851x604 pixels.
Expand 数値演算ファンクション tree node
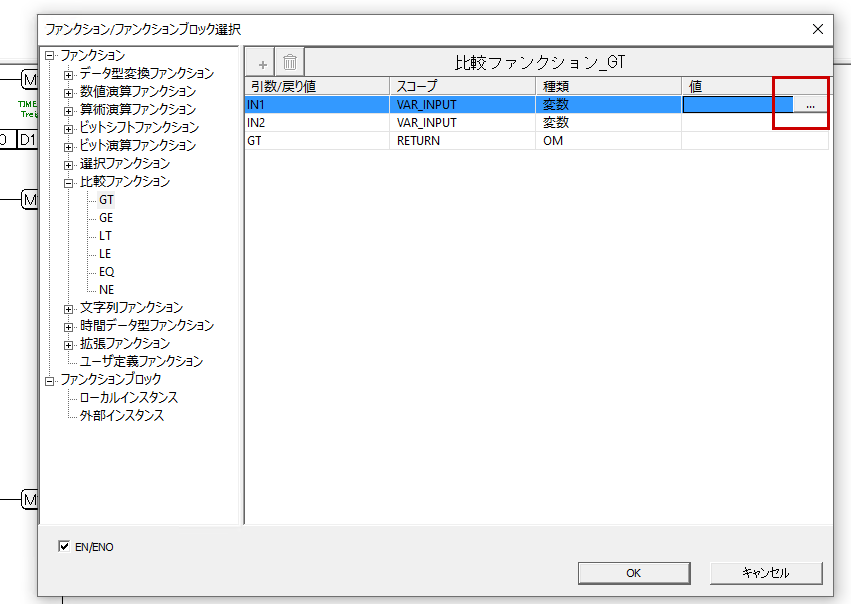pyautogui.click(x=68, y=92)
